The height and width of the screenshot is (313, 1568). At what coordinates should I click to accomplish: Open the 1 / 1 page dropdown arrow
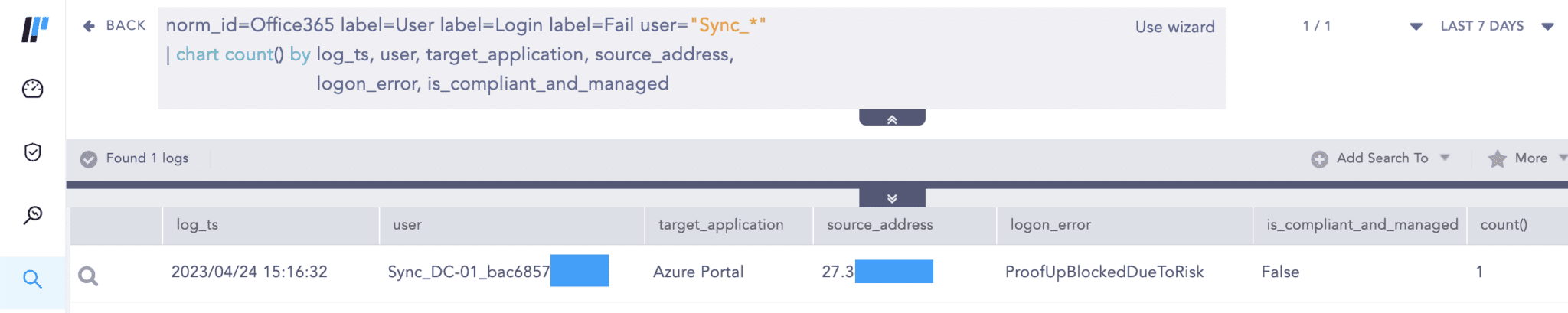(1416, 26)
